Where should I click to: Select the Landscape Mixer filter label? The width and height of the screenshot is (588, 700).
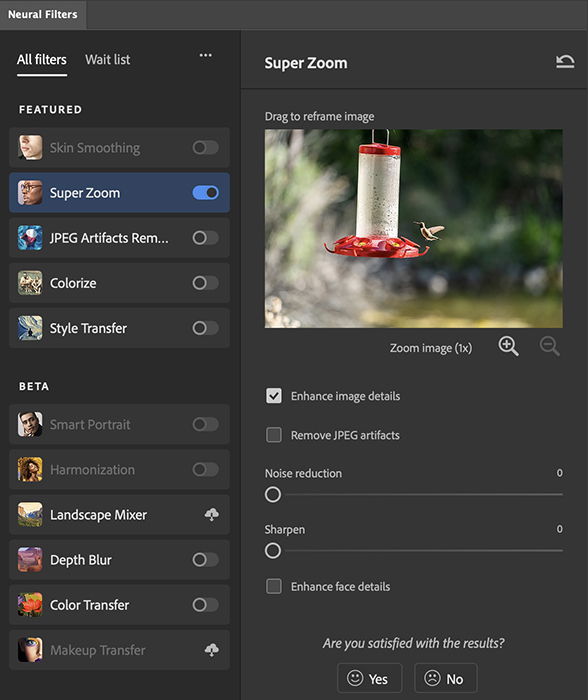tap(98, 515)
